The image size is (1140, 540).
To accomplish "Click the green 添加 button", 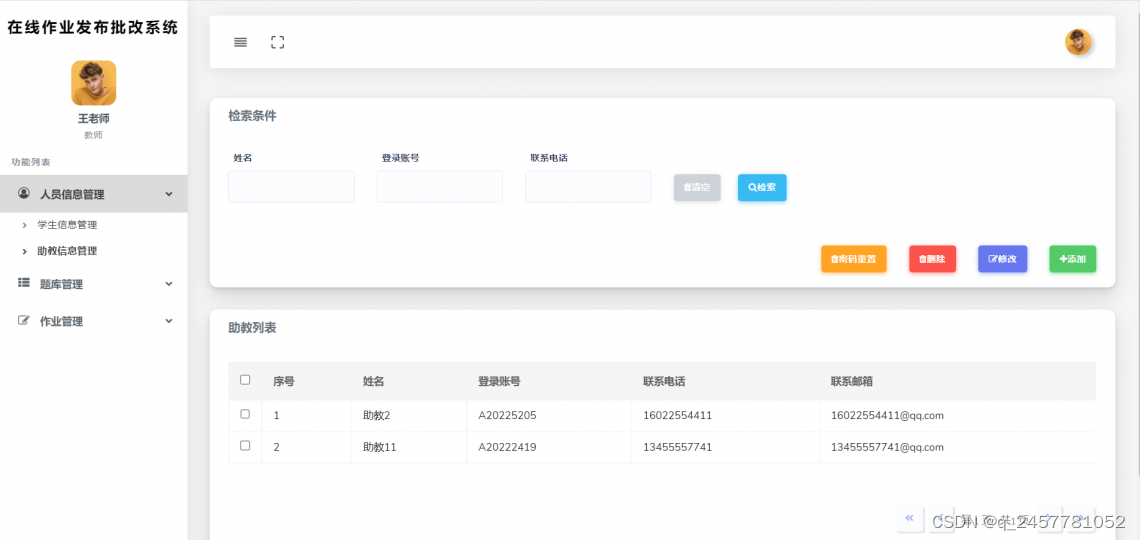I will click(1073, 259).
